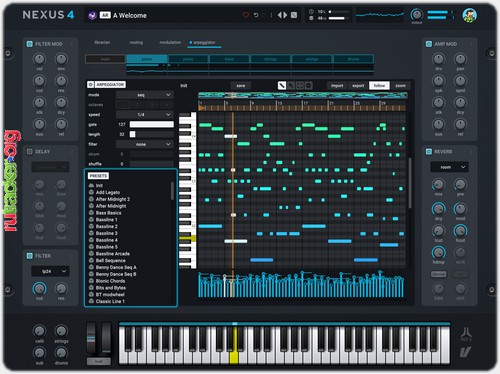The image size is (500, 374).
Task: Click the shuffle slider bar
Action: pyautogui.click(x=152, y=164)
